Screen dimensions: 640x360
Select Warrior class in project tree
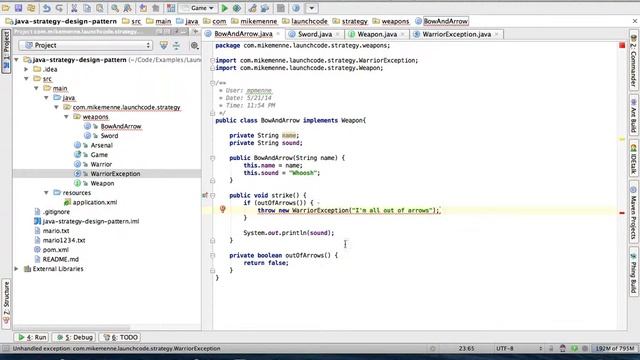[101, 164]
